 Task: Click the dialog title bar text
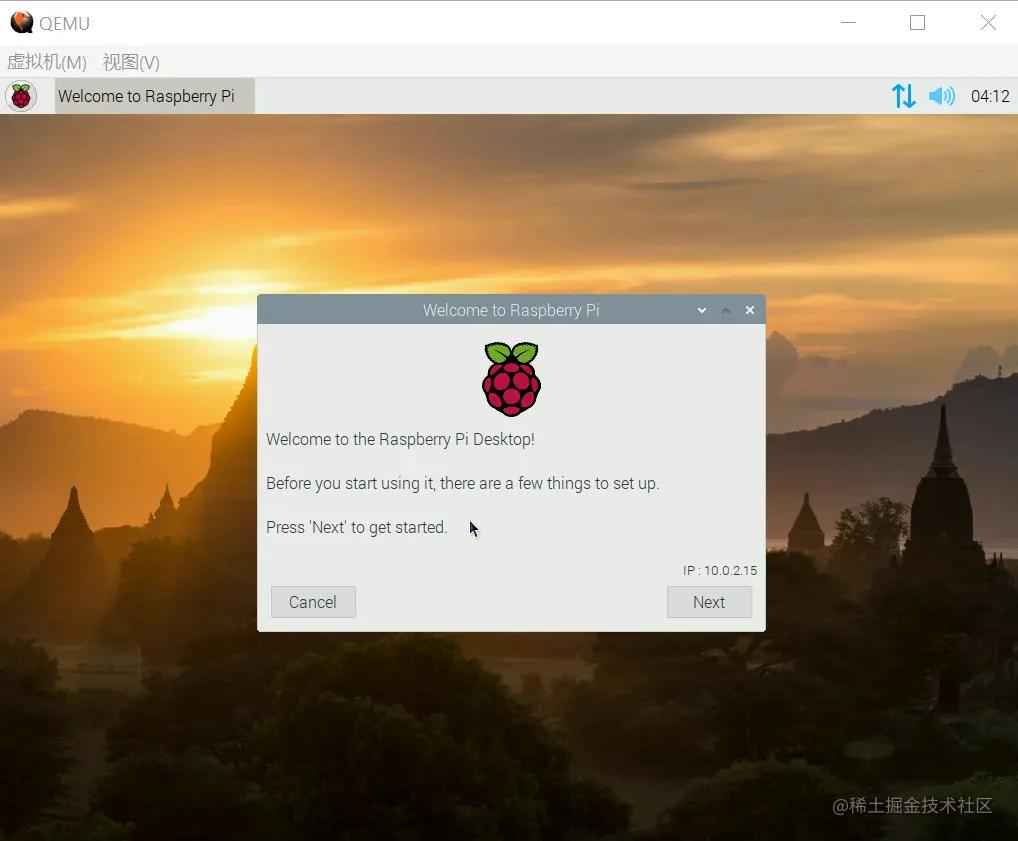(511, 310)
